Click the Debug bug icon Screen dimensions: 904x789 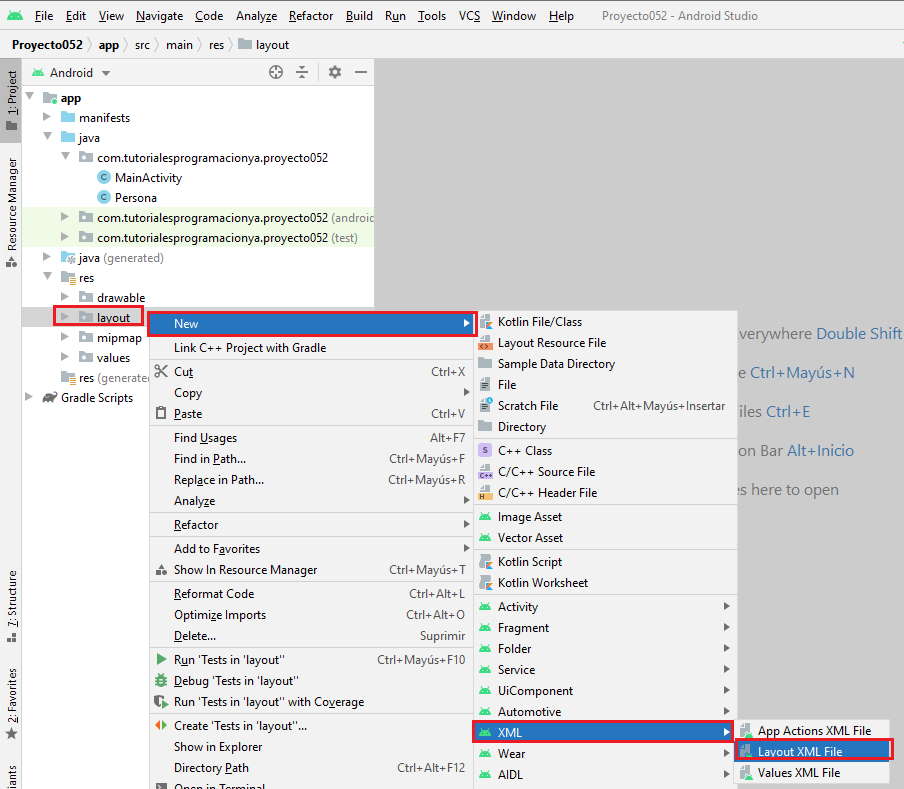click(161, 680)
